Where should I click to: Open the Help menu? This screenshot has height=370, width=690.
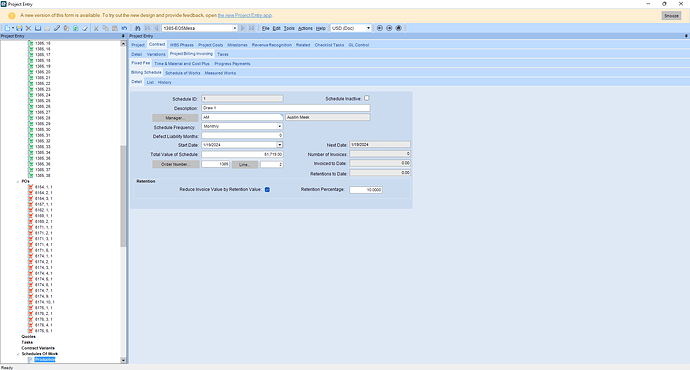point(321,28)
